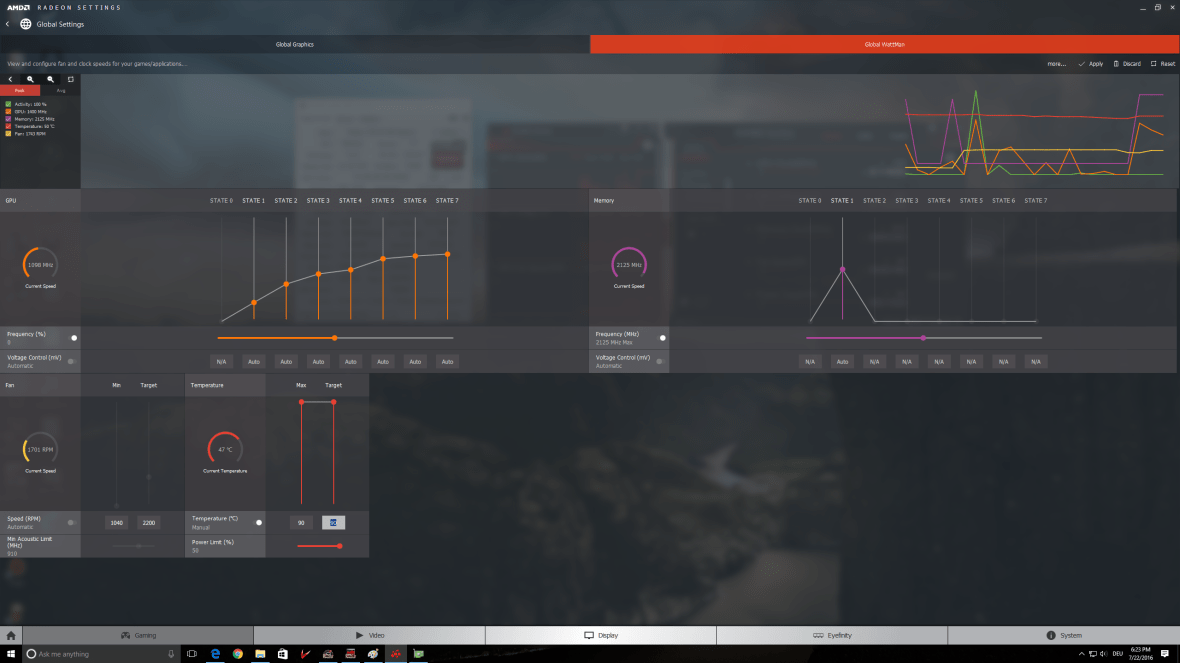Image resolution: width=1180 pixels, height=663 pixels.
Task: Click the zoom in magnifier on graph panel
Action: 31,78
